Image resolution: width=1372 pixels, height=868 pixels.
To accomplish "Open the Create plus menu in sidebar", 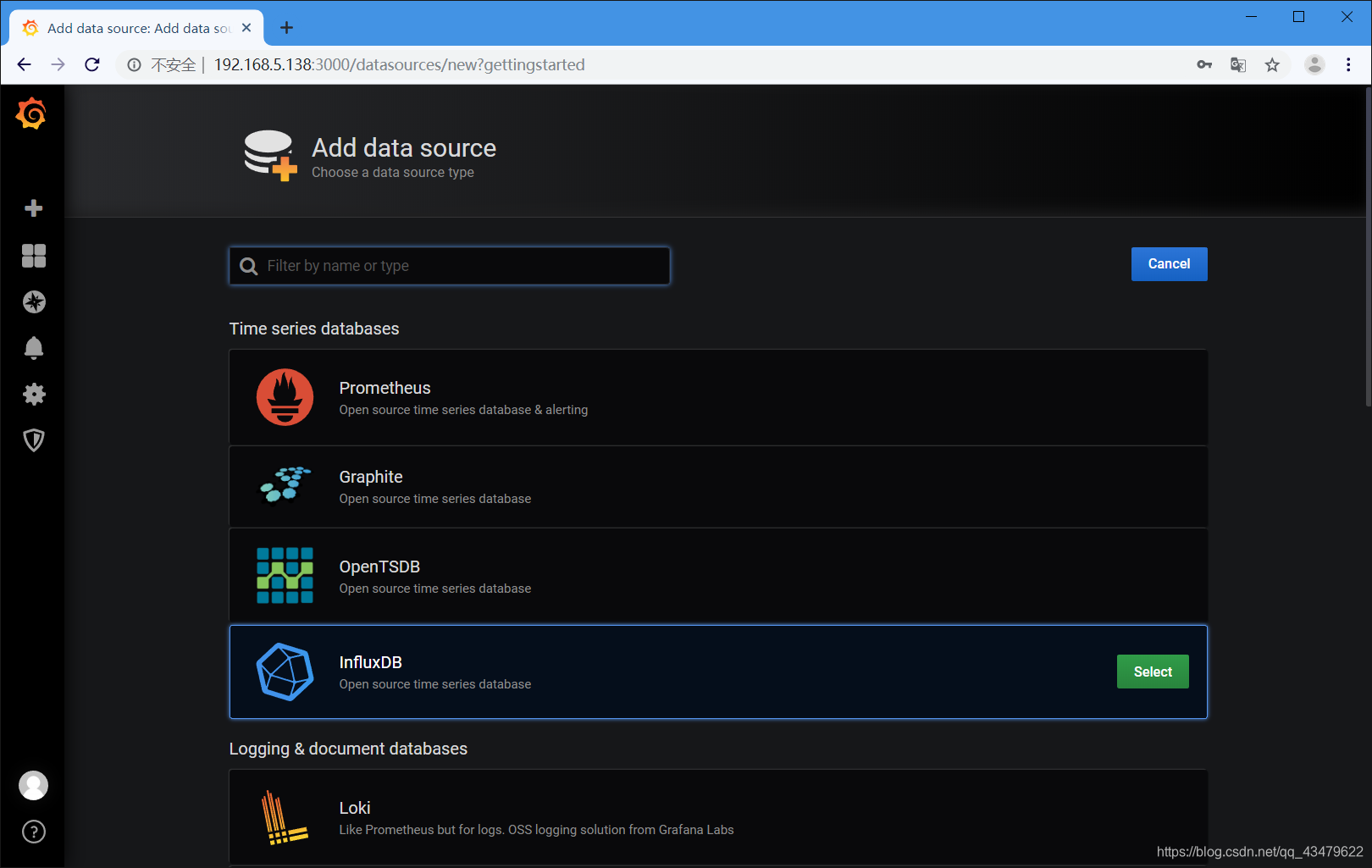I will pyautogui.click(x=34, y=208).
